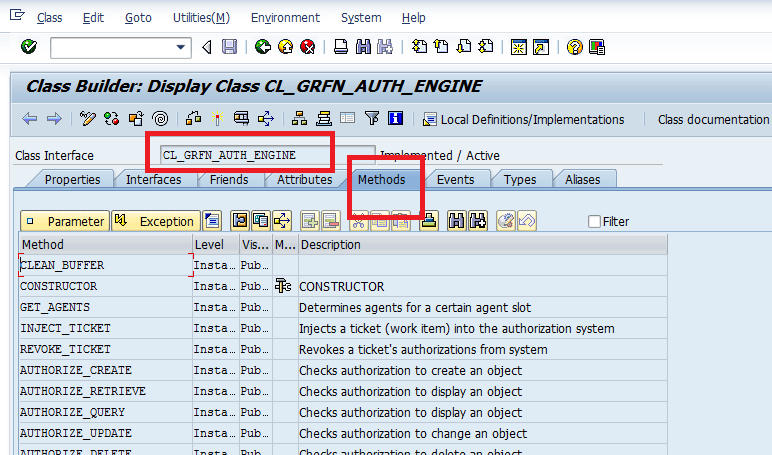This screenshot has height=455, width=772.
Task: Select the Methods tab
Action: point(382,179)
